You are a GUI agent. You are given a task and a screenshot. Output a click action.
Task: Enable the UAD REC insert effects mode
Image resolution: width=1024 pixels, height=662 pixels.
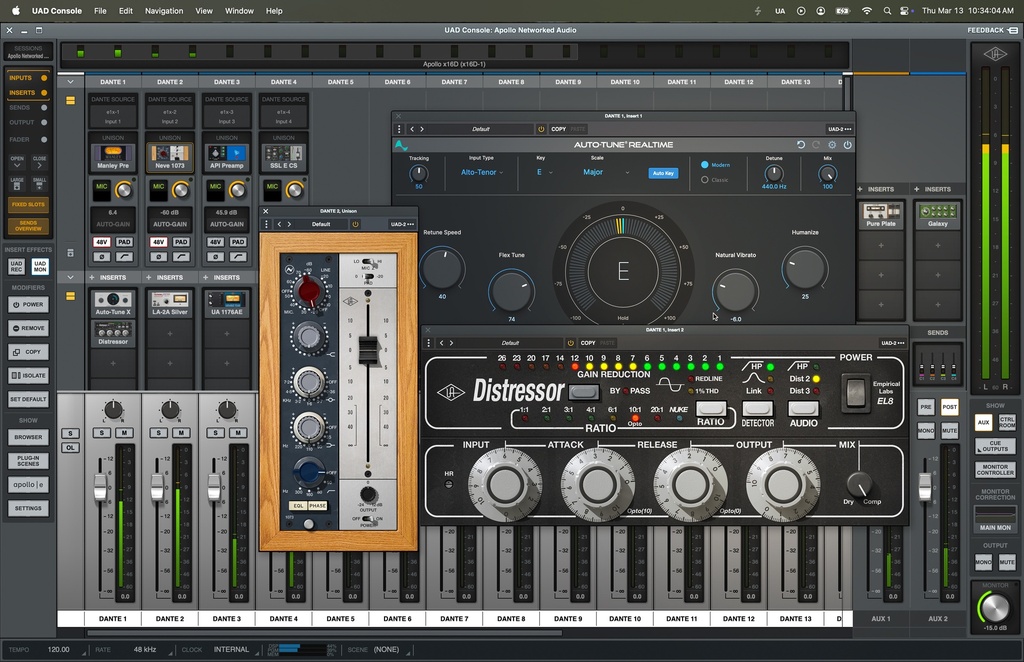[16, 266]
